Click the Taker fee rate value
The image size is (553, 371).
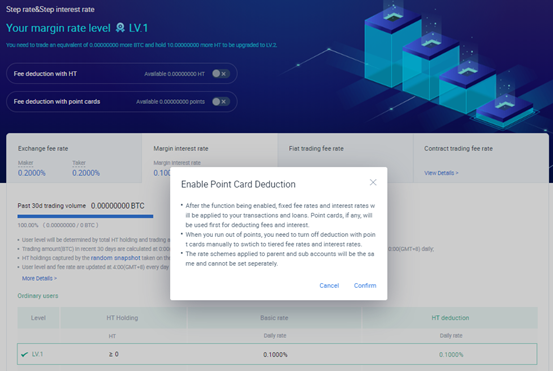[x=86, y=173]
